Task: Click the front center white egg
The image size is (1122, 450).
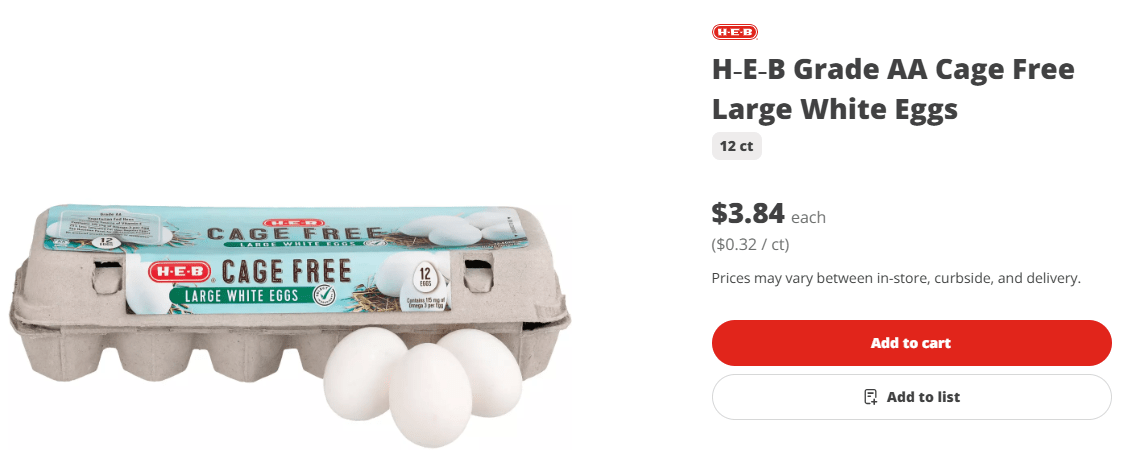Action: 430,395
